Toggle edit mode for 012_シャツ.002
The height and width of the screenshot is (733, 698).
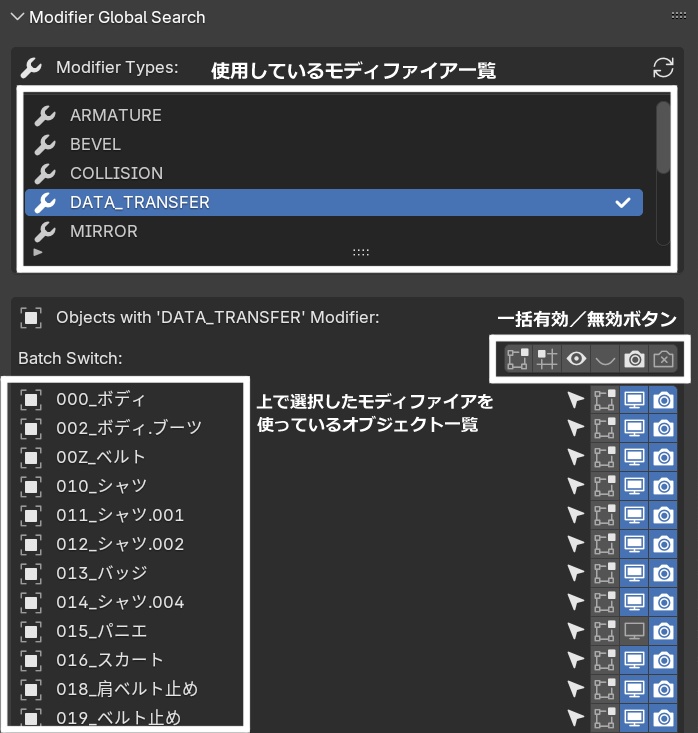[x=605, y=545]
